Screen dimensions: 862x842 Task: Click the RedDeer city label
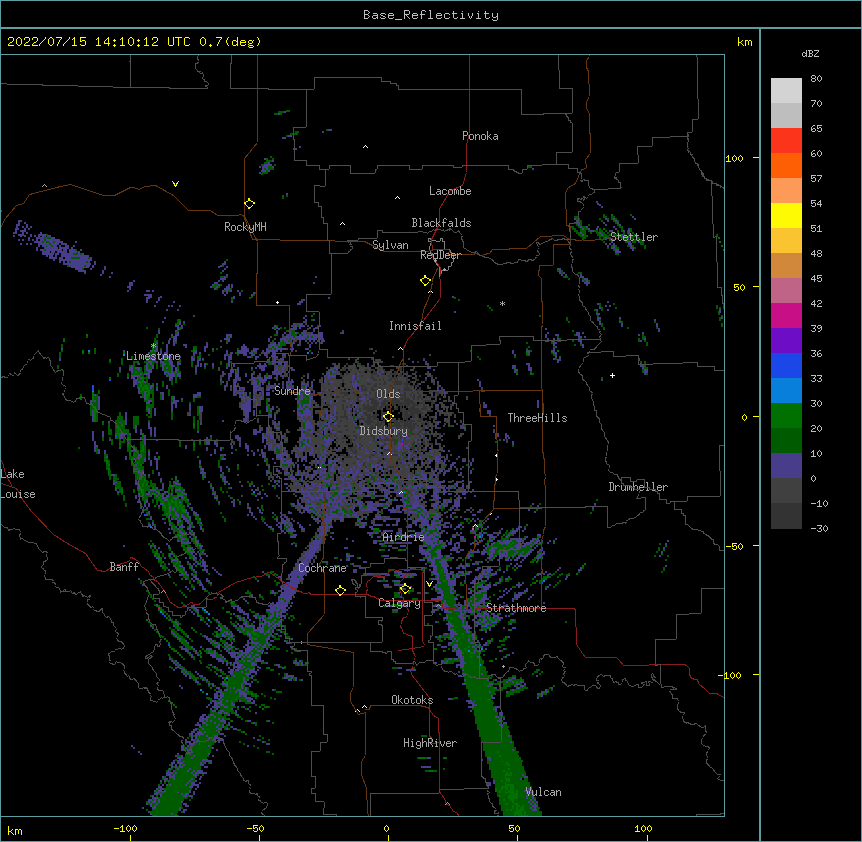pos(440,255)
